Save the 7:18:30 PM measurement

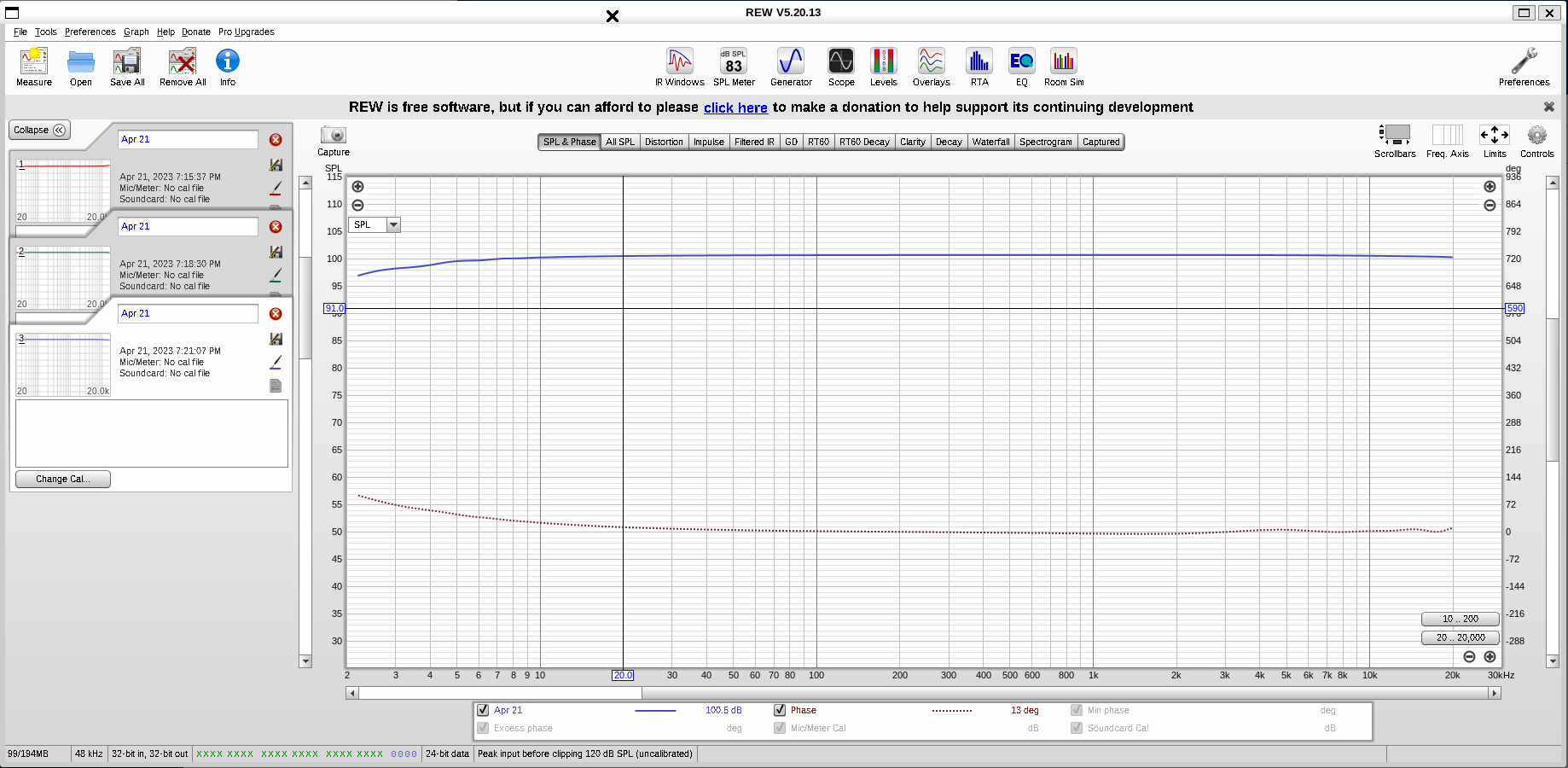coord(276,252)
